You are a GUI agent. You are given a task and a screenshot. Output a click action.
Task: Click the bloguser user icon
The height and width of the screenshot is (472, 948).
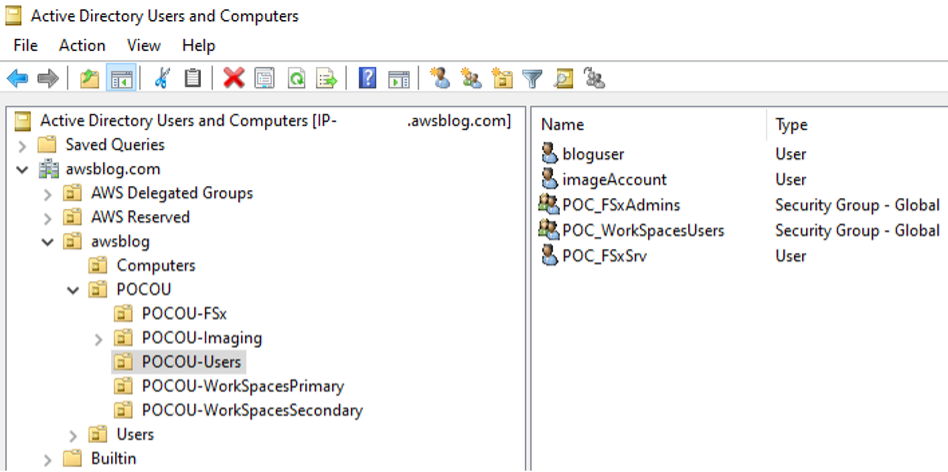[x=549, y=154]
